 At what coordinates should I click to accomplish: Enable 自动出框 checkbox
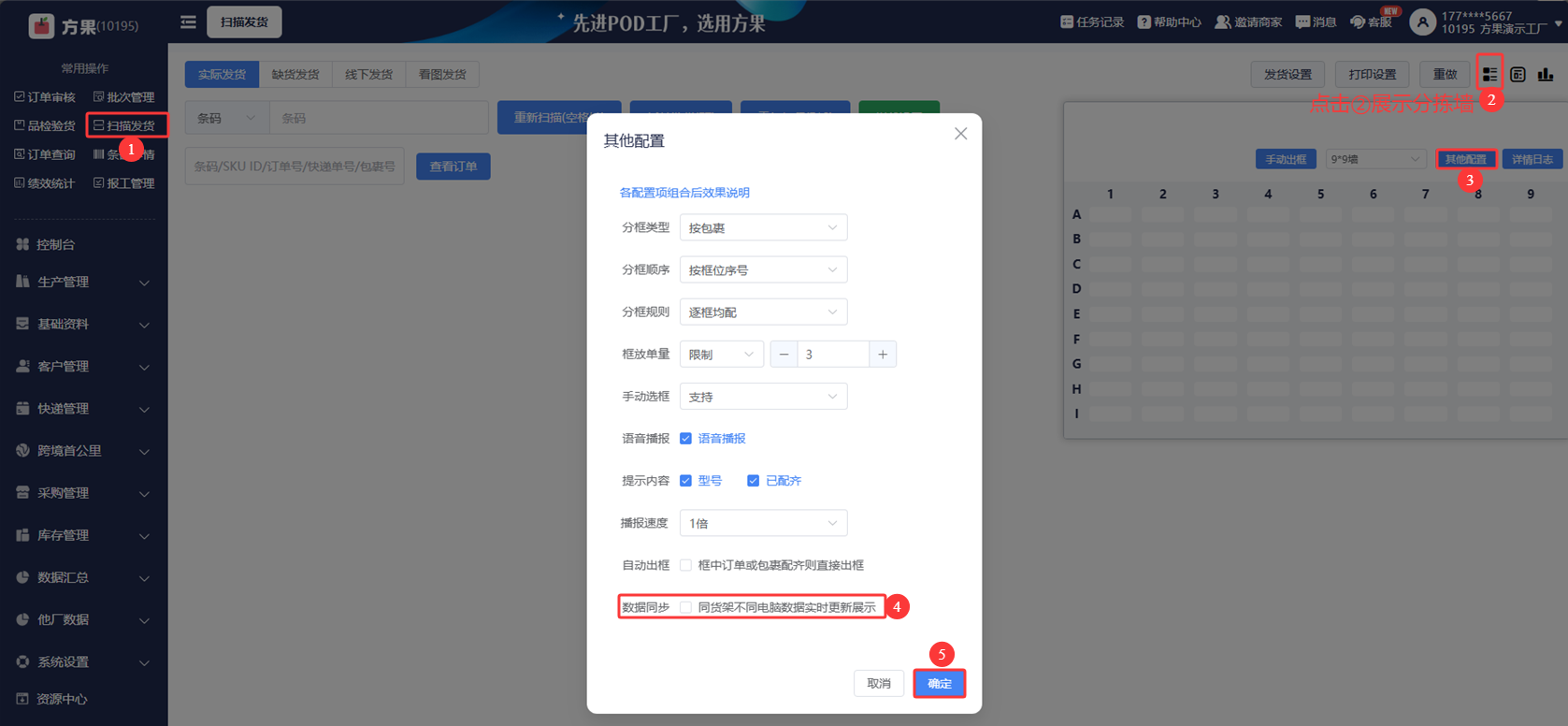[685, 565]
